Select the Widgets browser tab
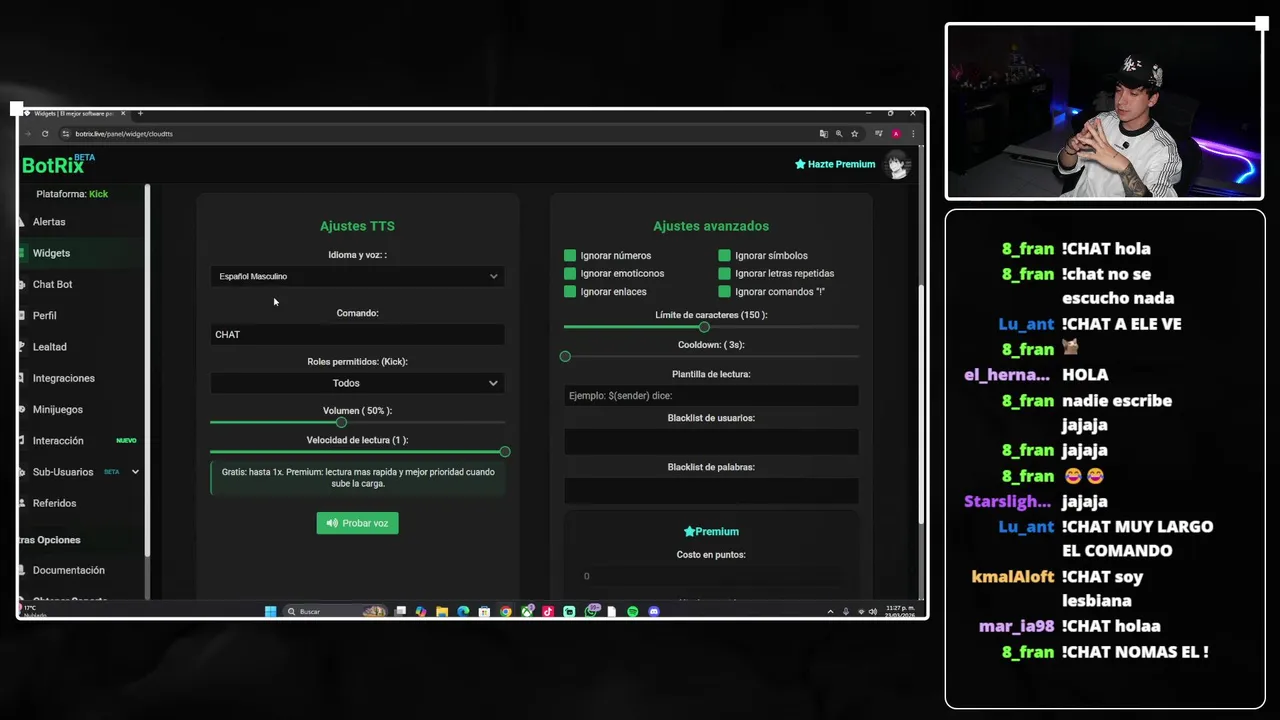Viewport: 1280px width, 720px height. coord(76,113)
